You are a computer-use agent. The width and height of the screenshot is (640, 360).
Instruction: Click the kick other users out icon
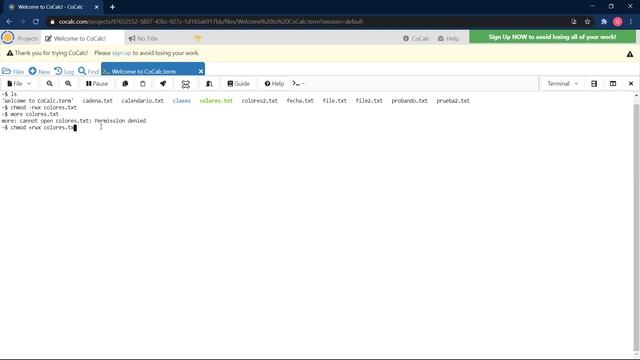coord(186,84)
